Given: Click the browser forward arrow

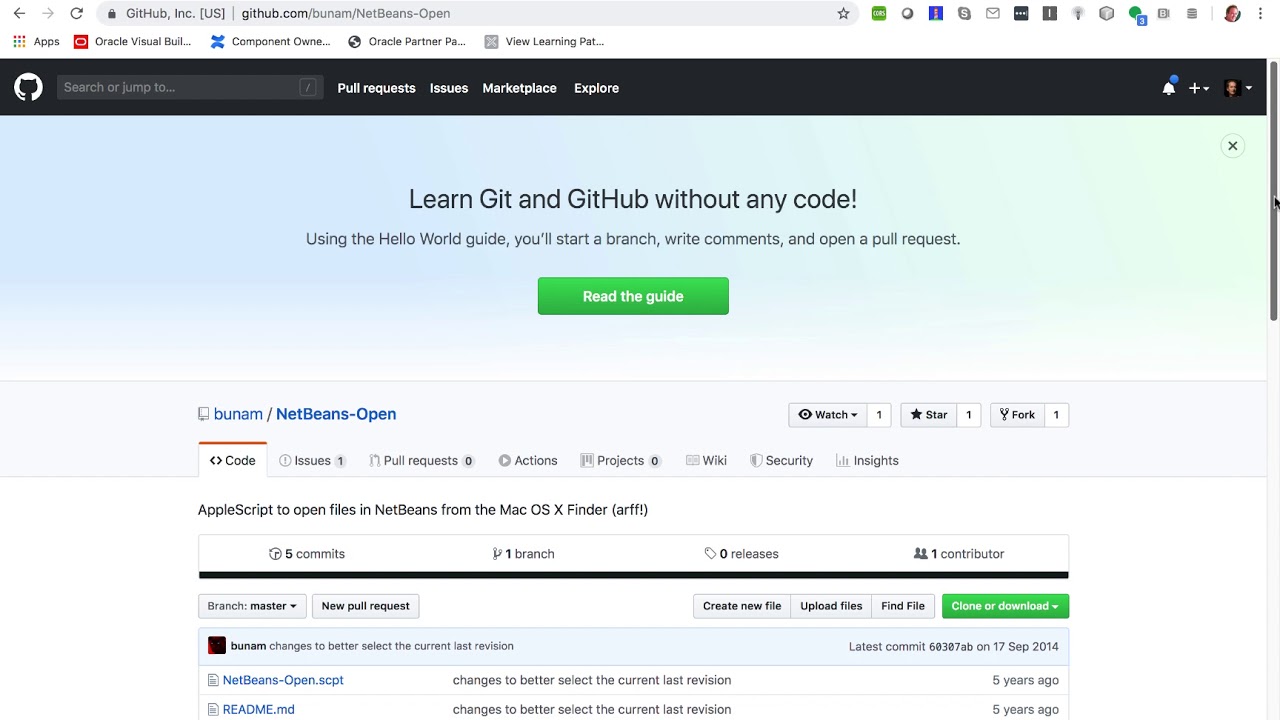Looking at the screenshot, I should [x=48, y=13].
